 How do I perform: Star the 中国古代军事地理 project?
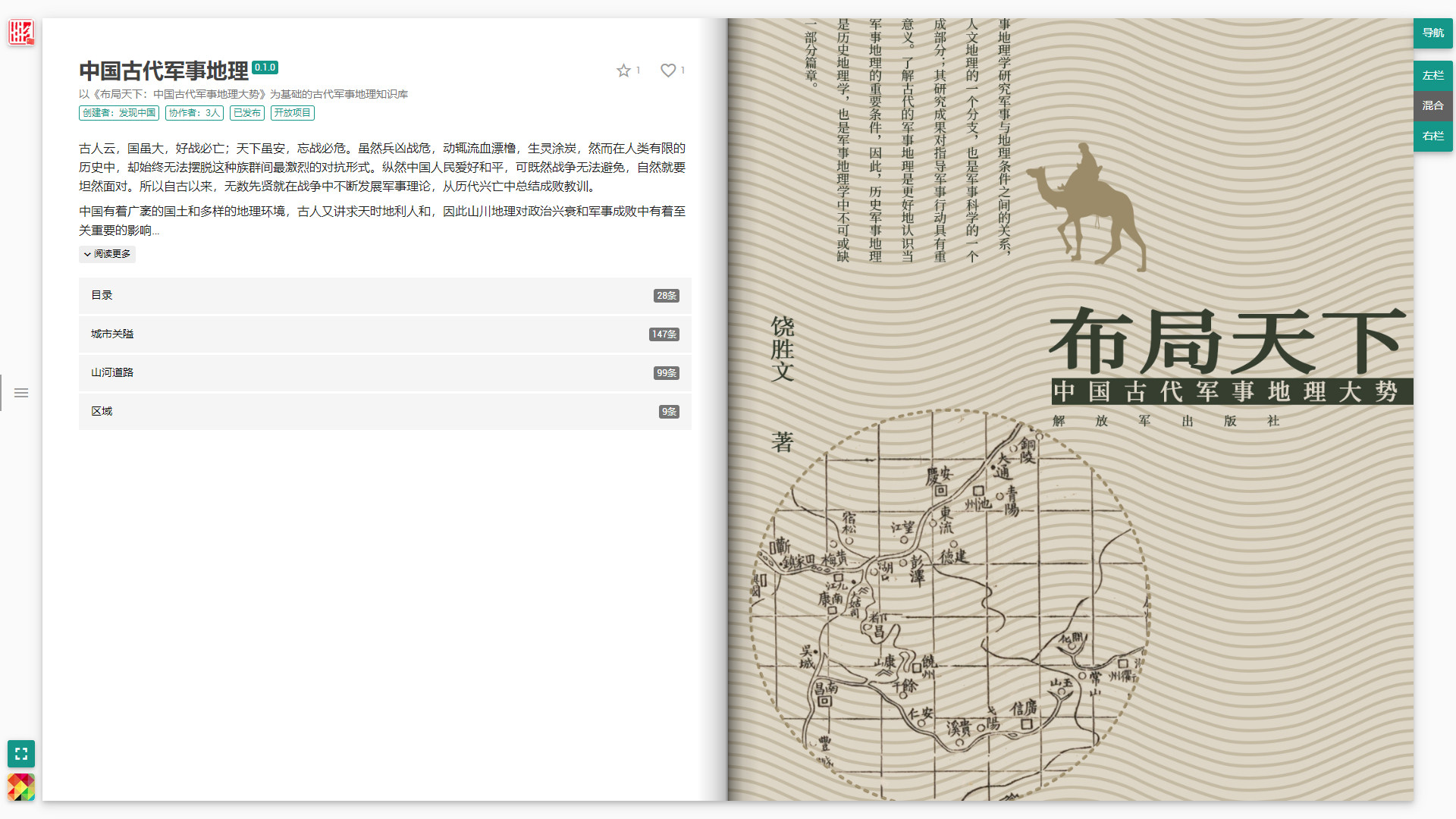(623, 71)
